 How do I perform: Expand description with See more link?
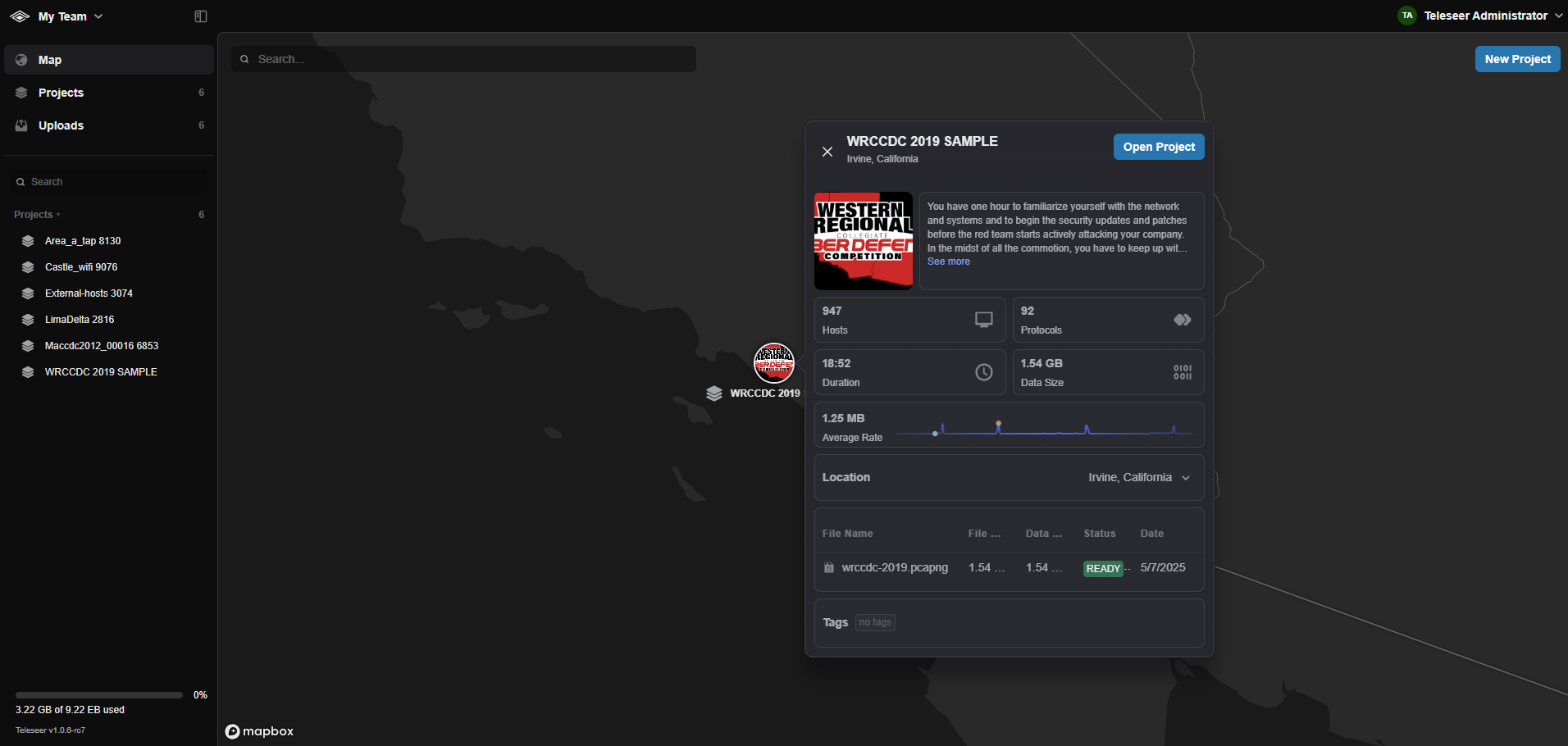(x=949, y=262)
